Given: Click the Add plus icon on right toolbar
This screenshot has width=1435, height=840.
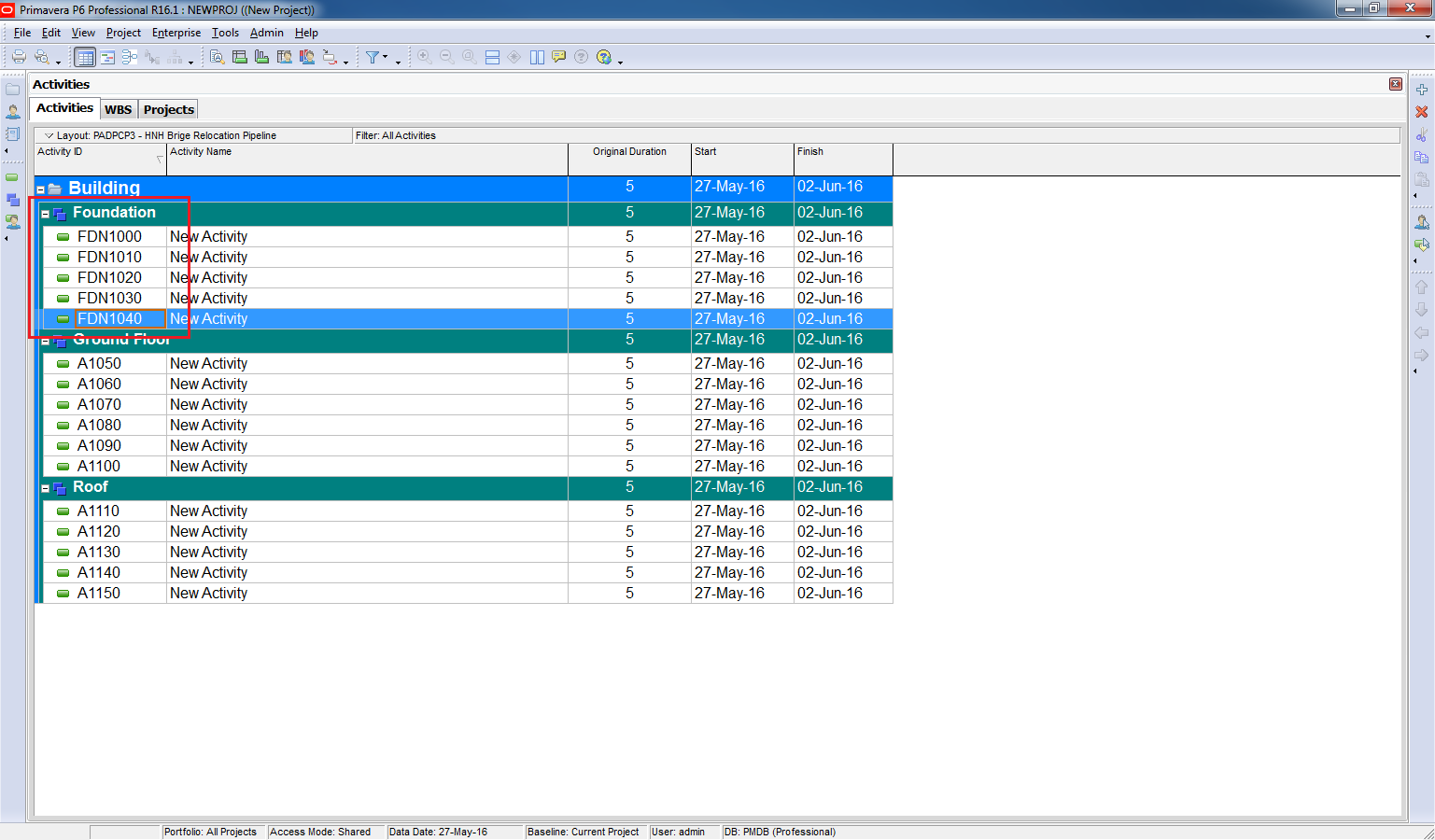Looking at the screenshot, I should (1421, 90).
